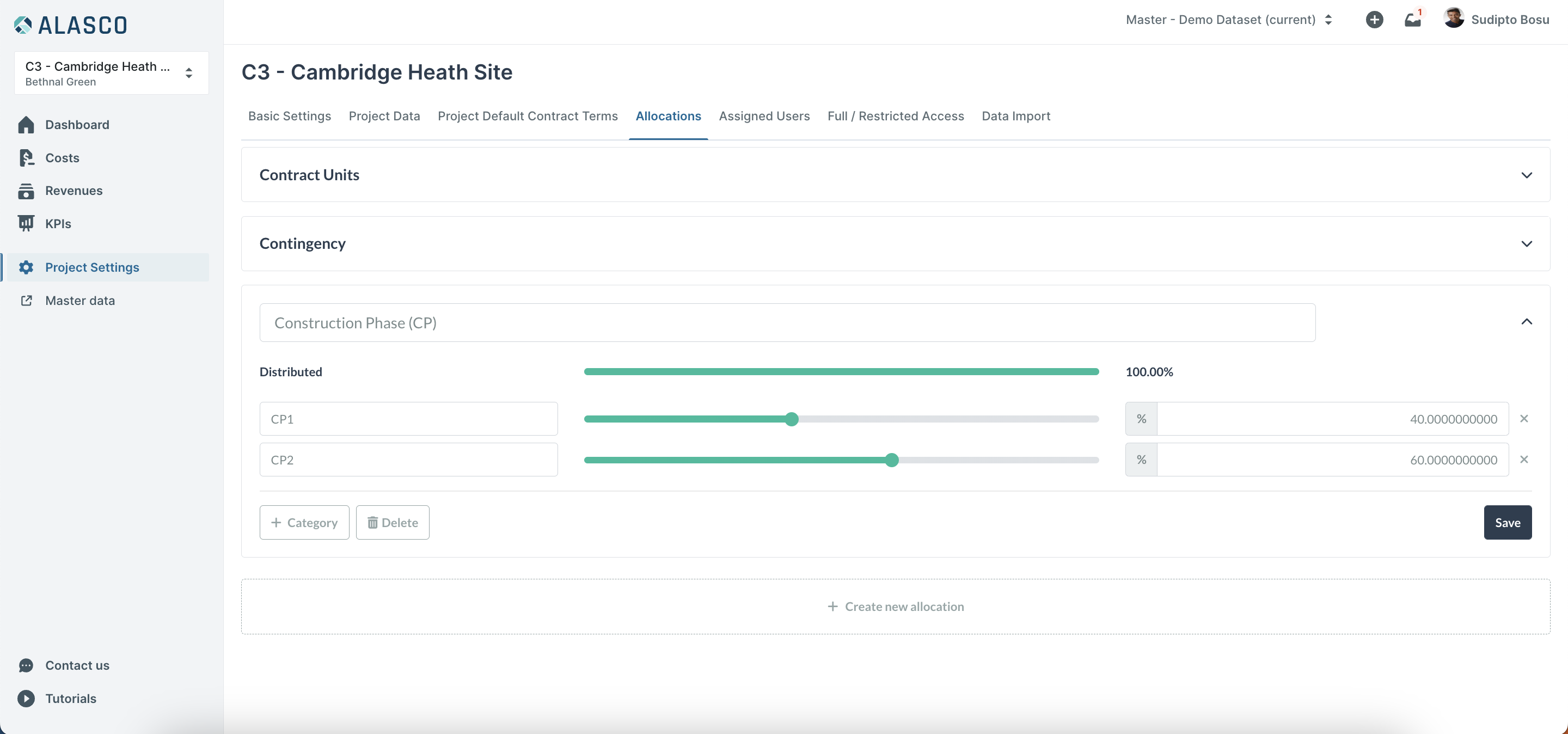The image size is (1568, 734).
Task: Open Costs via its sidebar icon
Action: 26,157
